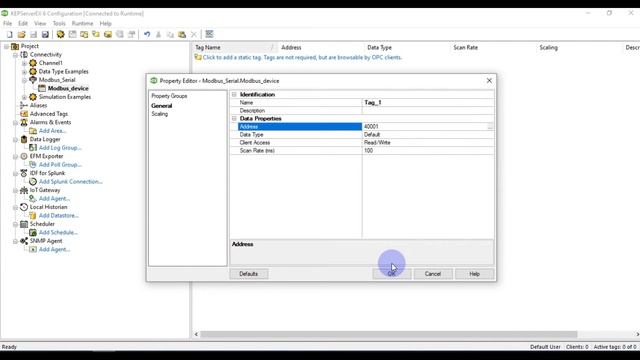Screen dimensions: 640x360
Task: Click the Simulation Examples gear icon
Action: tap(33, 97)
